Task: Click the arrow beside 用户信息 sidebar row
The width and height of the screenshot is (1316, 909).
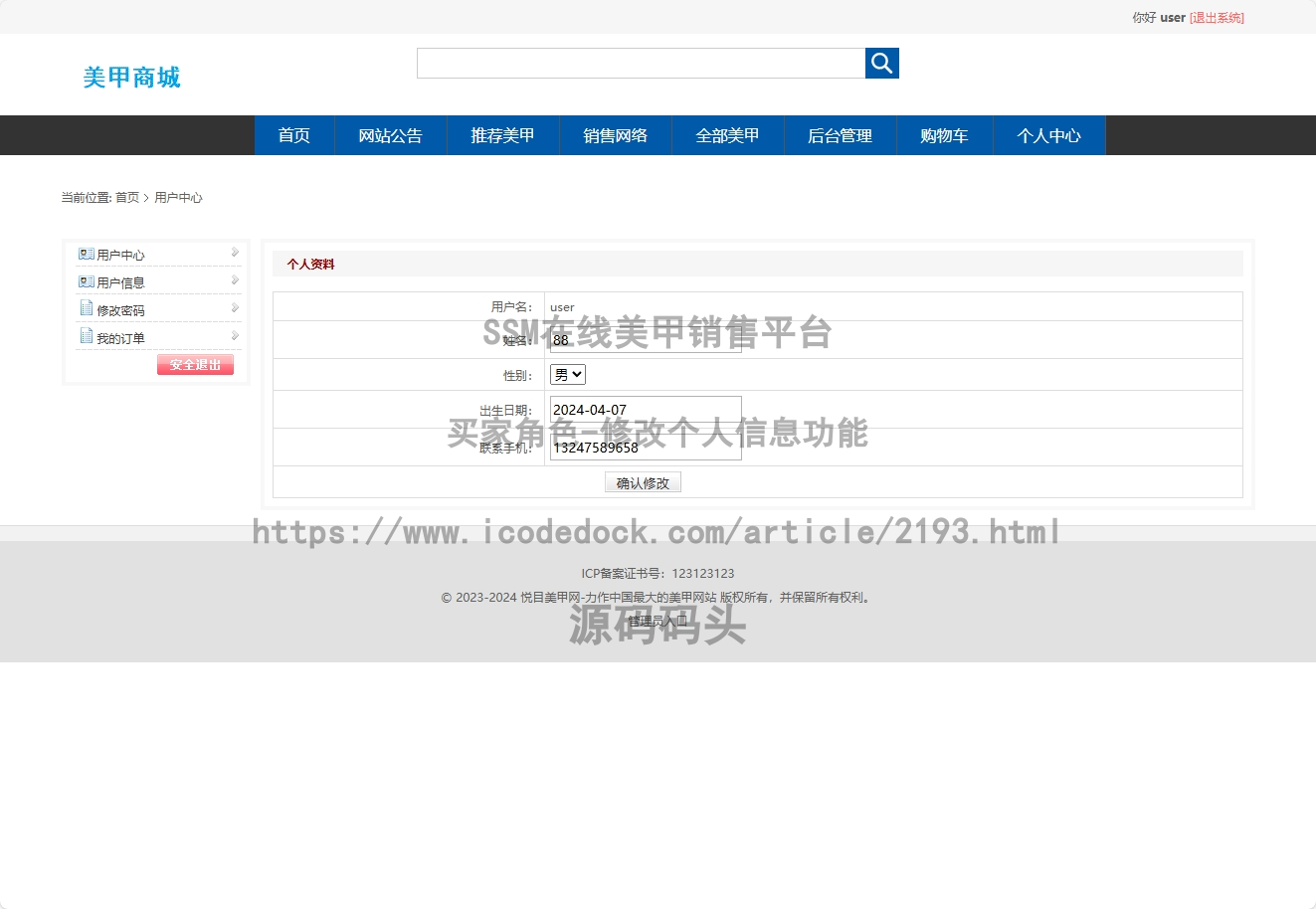Action: tap(235, 280)
